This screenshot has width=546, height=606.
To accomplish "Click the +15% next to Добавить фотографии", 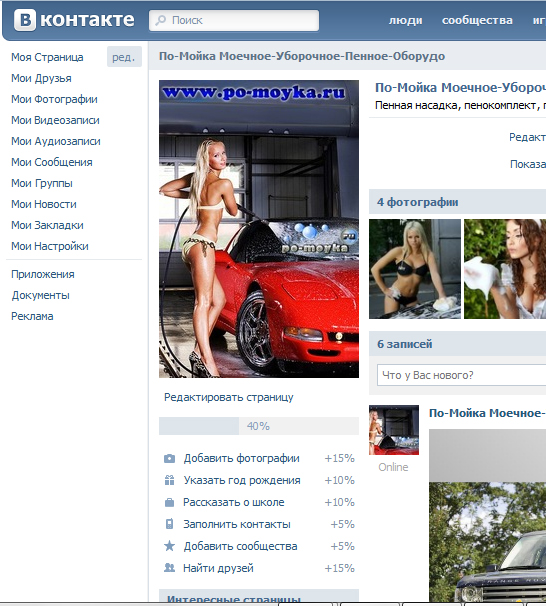I will 339,458.
